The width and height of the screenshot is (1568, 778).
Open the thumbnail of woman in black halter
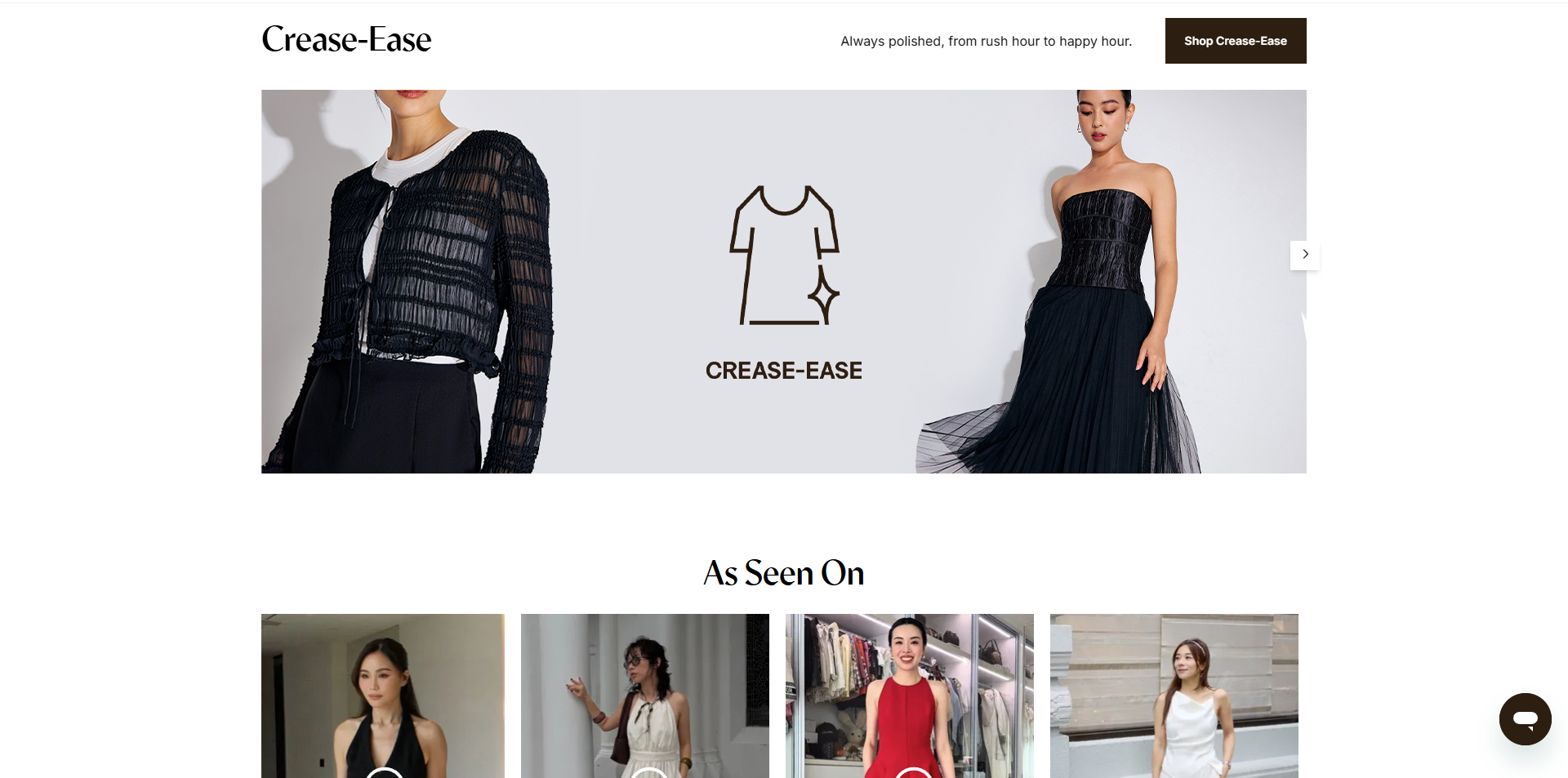383,696
